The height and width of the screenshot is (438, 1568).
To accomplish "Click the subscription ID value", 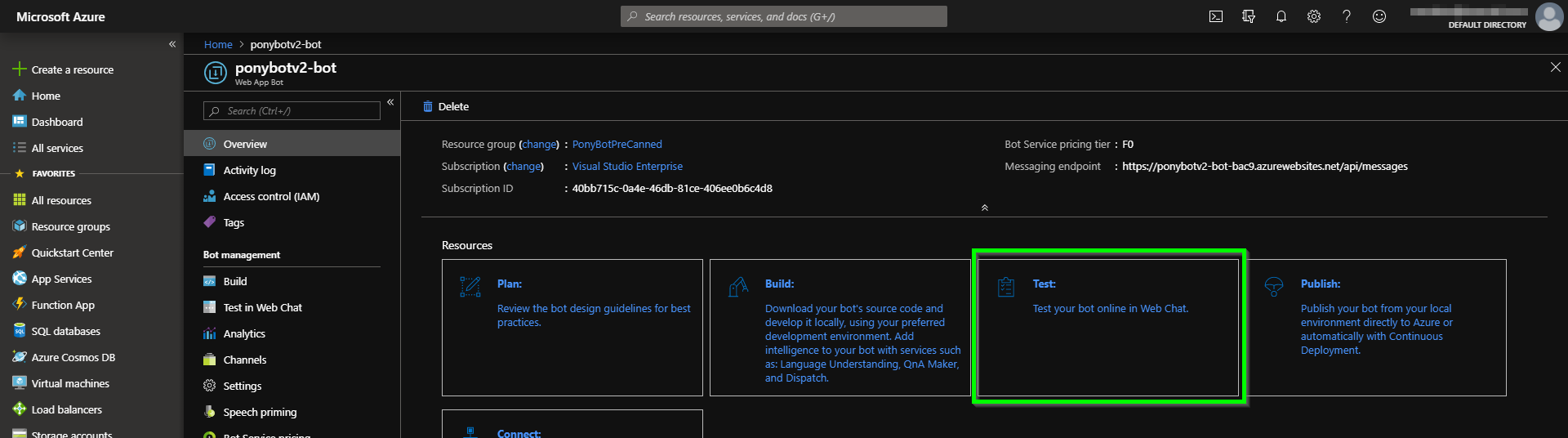I will pyautogui.click(x=672, y=188).
